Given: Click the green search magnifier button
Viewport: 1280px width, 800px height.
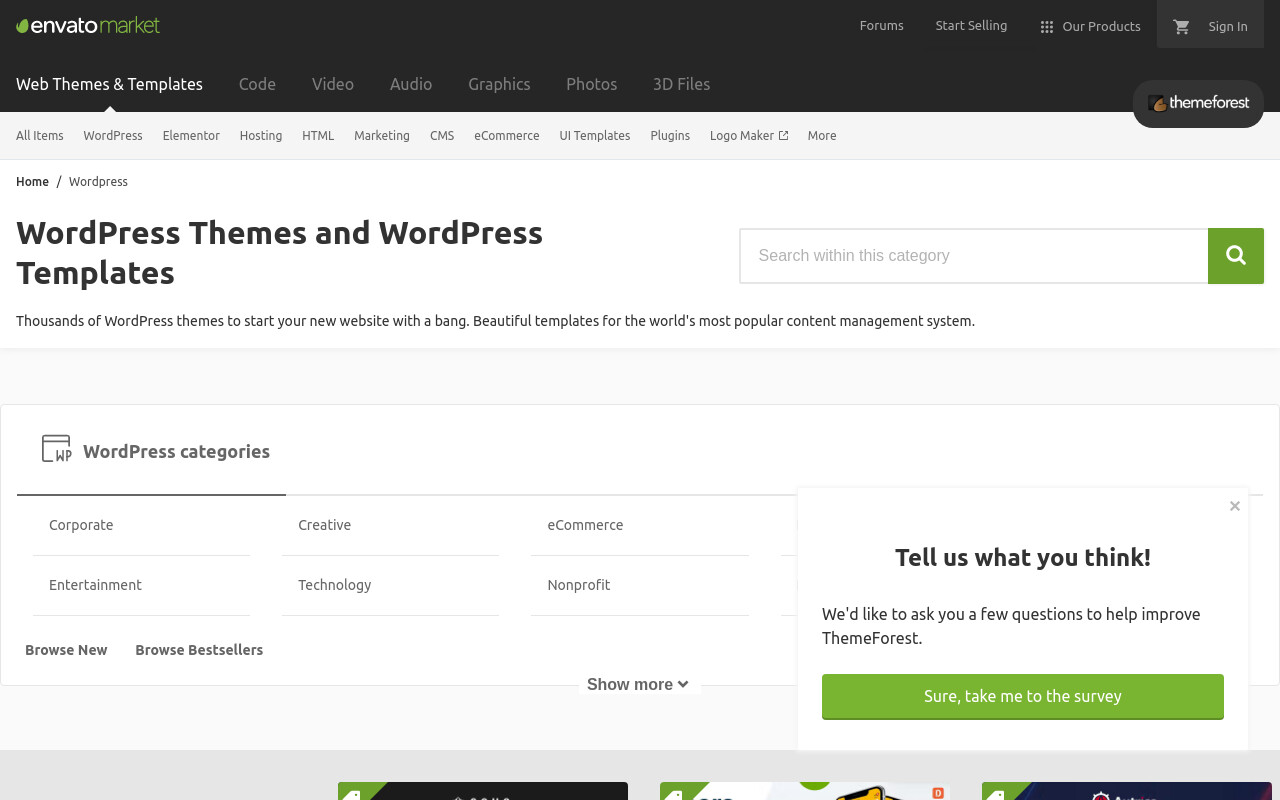Looking at the screenshot, I should [1236, 256].
